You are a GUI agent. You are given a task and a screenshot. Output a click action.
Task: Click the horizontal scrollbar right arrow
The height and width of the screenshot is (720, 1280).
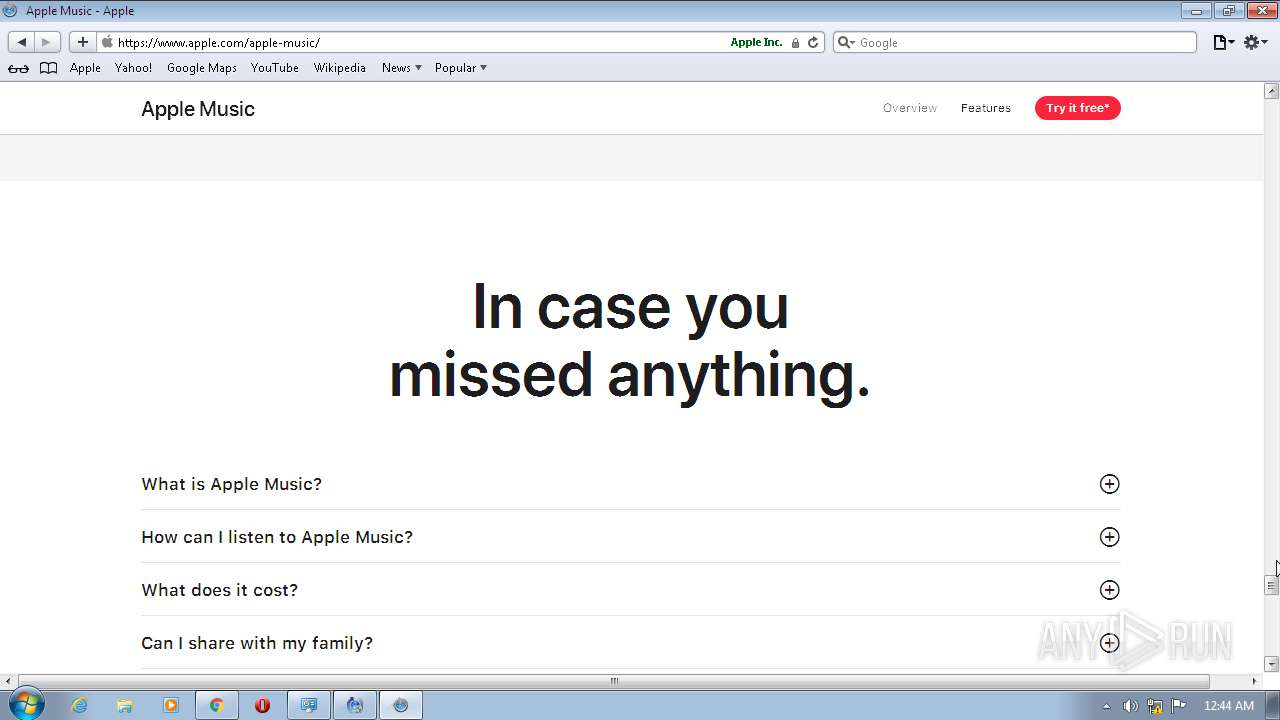[1255, 681]
